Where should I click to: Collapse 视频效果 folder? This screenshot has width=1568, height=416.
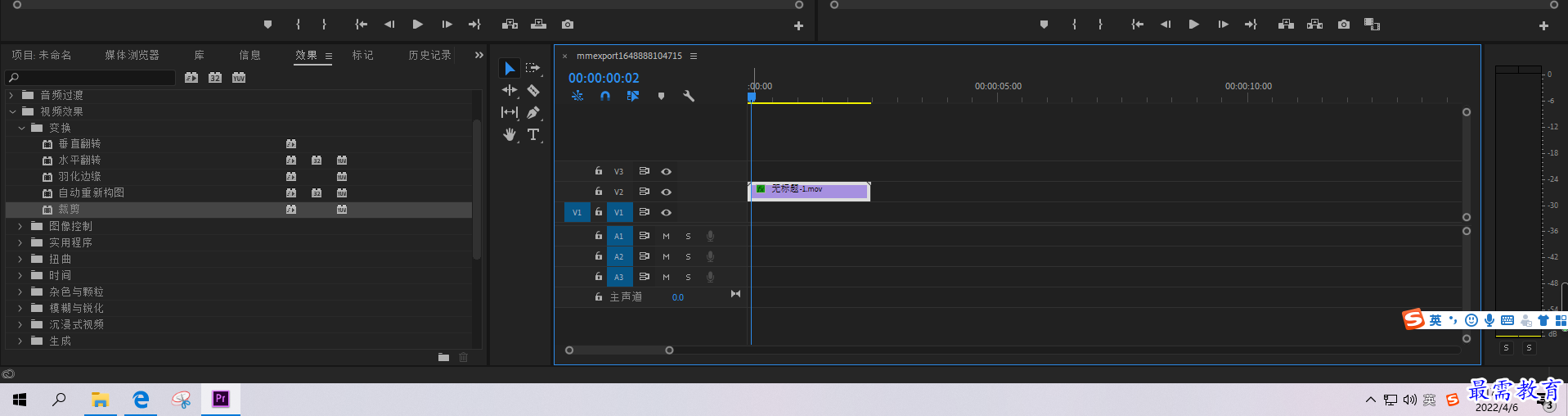12,111
